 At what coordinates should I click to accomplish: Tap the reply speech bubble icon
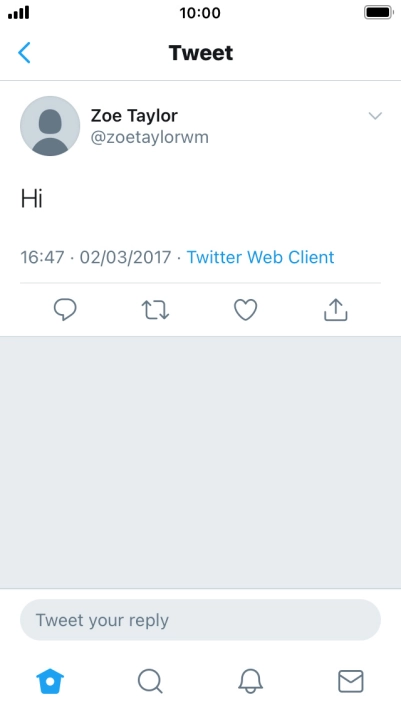[65, 310]
